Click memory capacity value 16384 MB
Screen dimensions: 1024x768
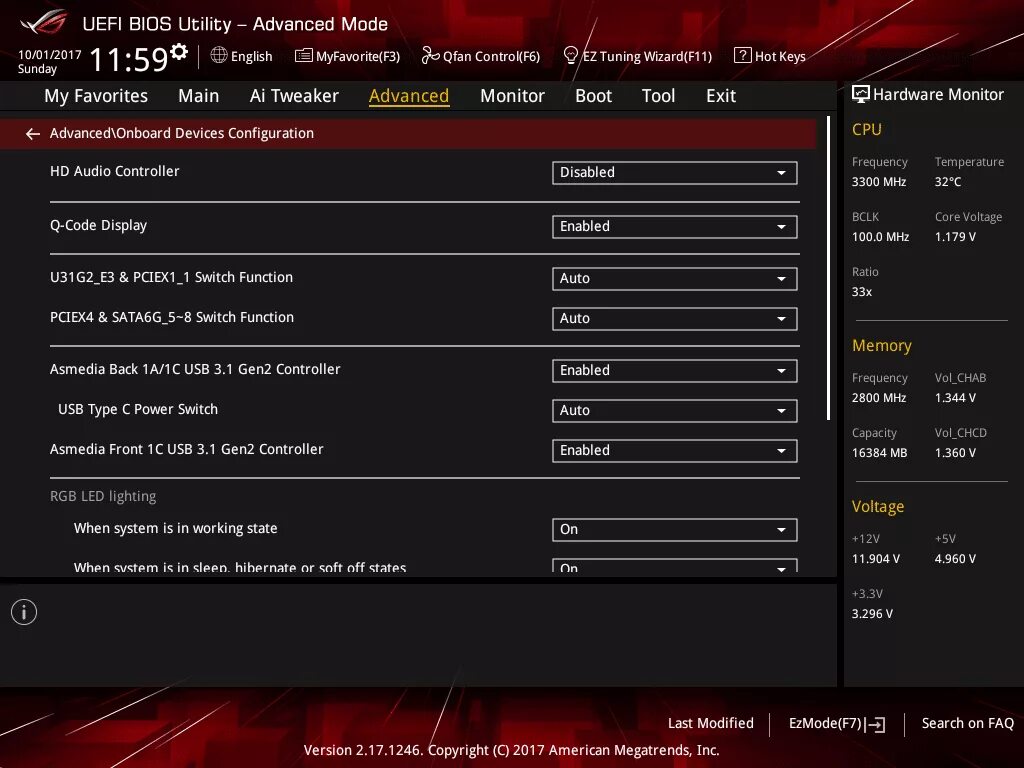tap(879, 453)
